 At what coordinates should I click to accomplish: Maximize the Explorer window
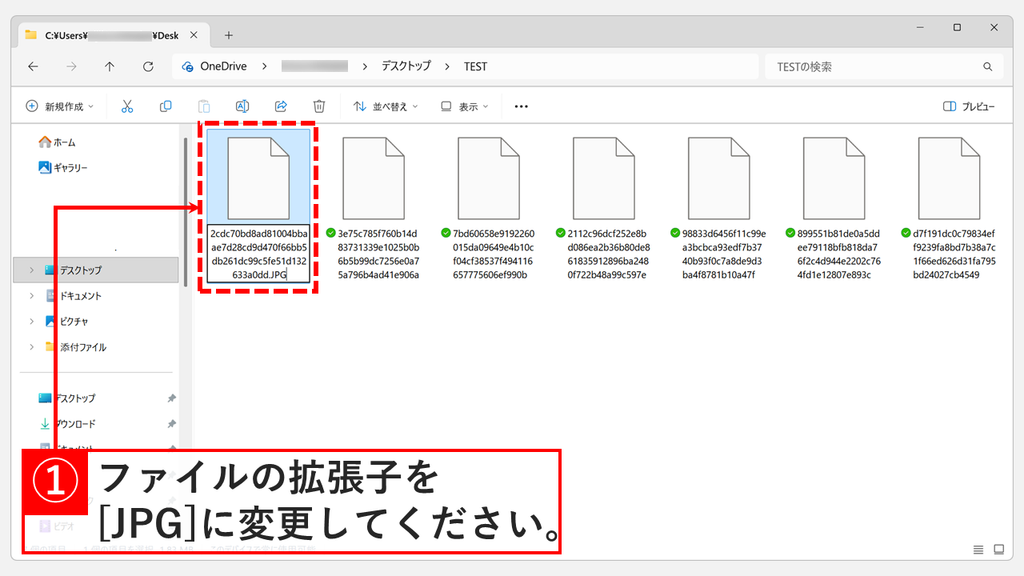(x=957, y=27)
